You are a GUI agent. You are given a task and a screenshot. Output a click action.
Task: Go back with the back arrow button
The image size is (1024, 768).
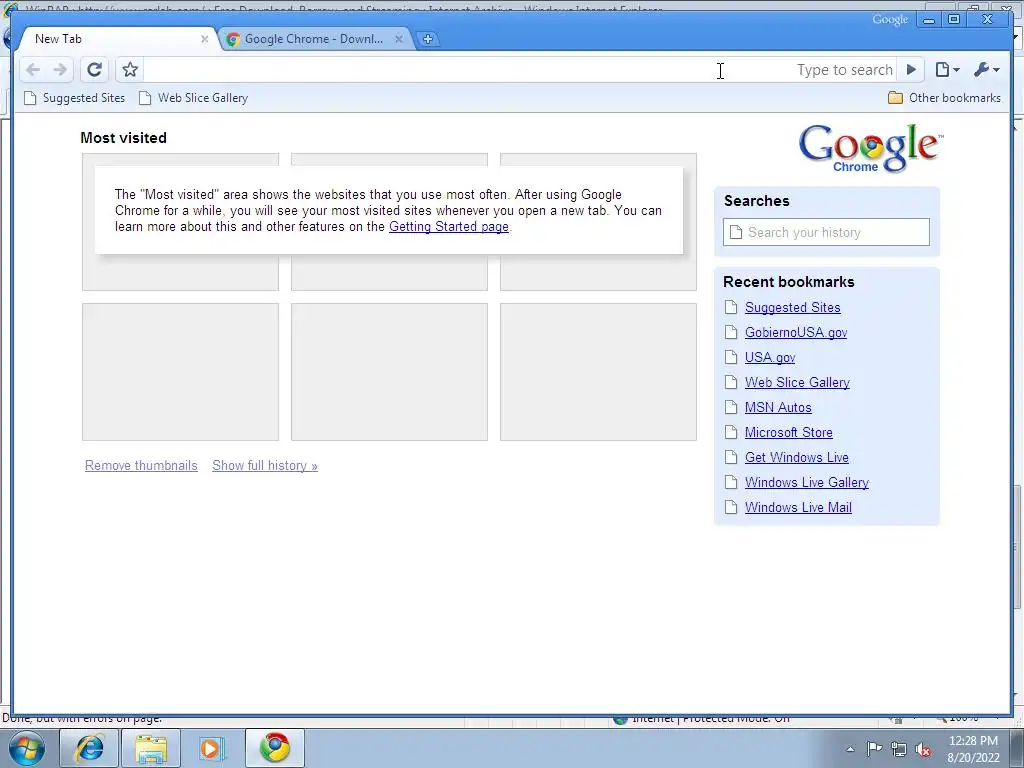[x=33, y=70]
